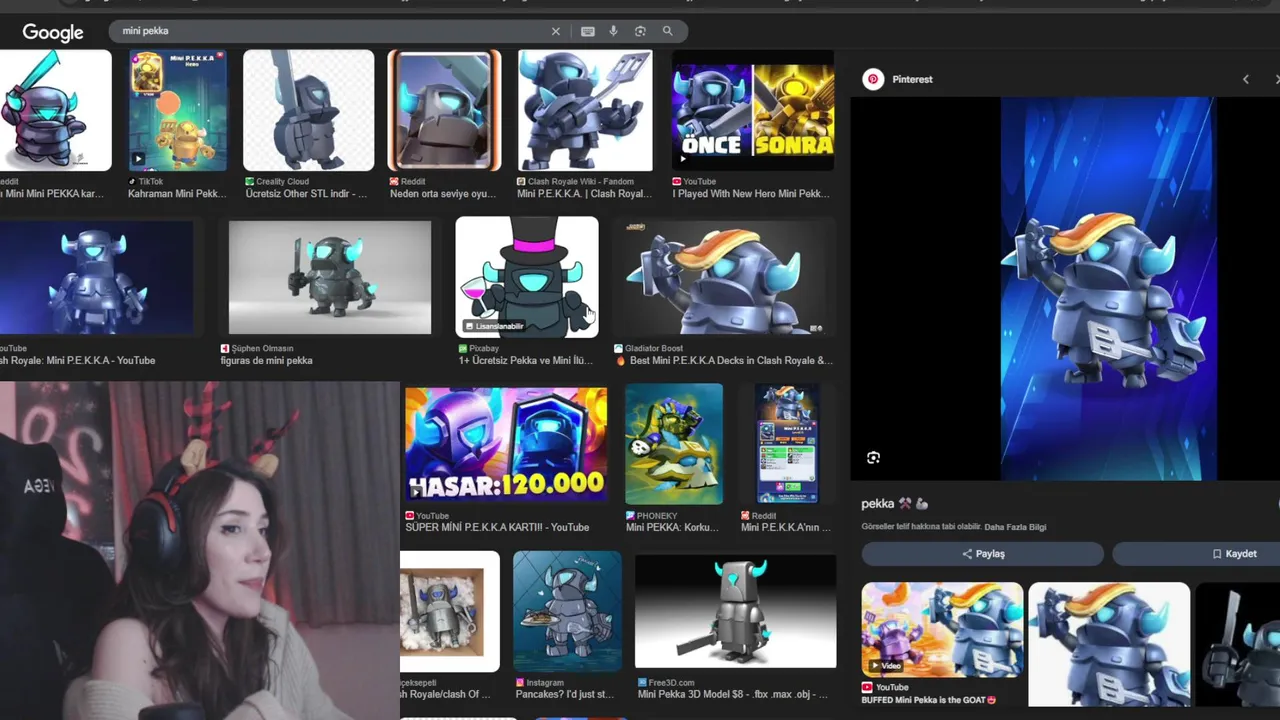Click the Google logo
The width and height of the screenshot is (1280, 720).
pyautogui.click(x=53, y=33)
